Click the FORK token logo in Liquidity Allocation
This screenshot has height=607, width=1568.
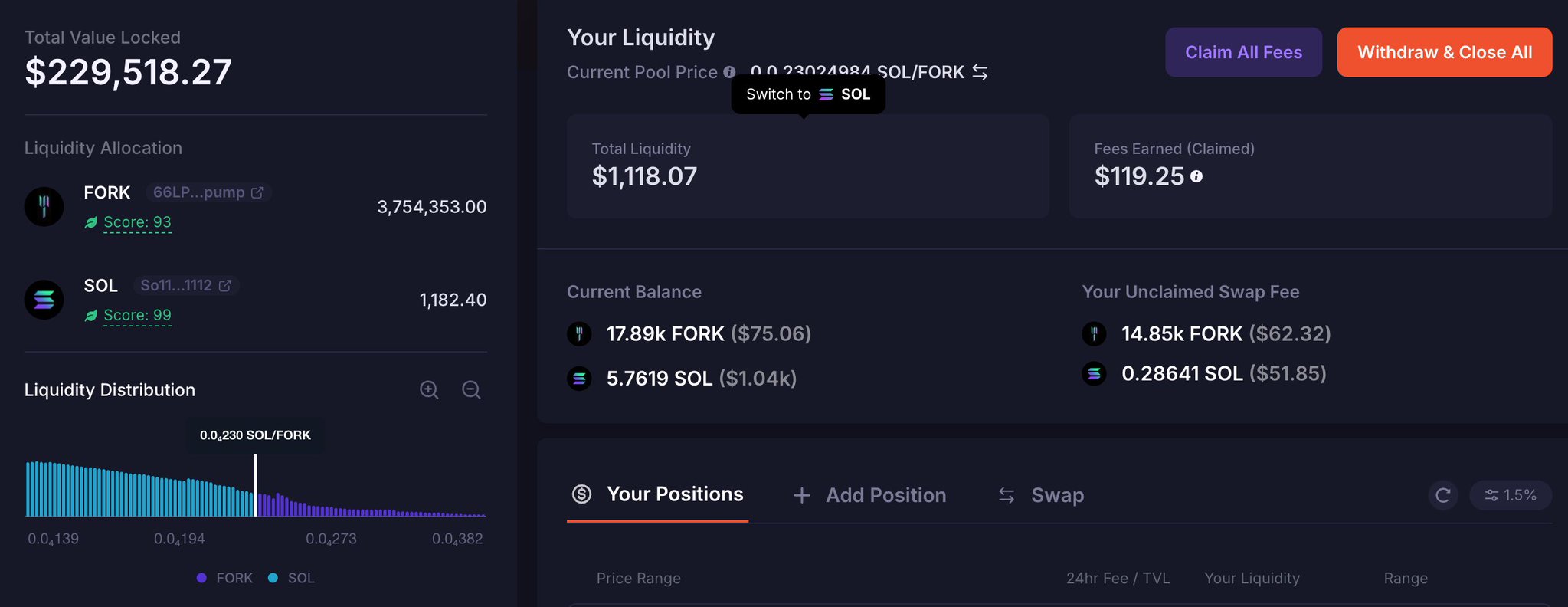point(44,206)
